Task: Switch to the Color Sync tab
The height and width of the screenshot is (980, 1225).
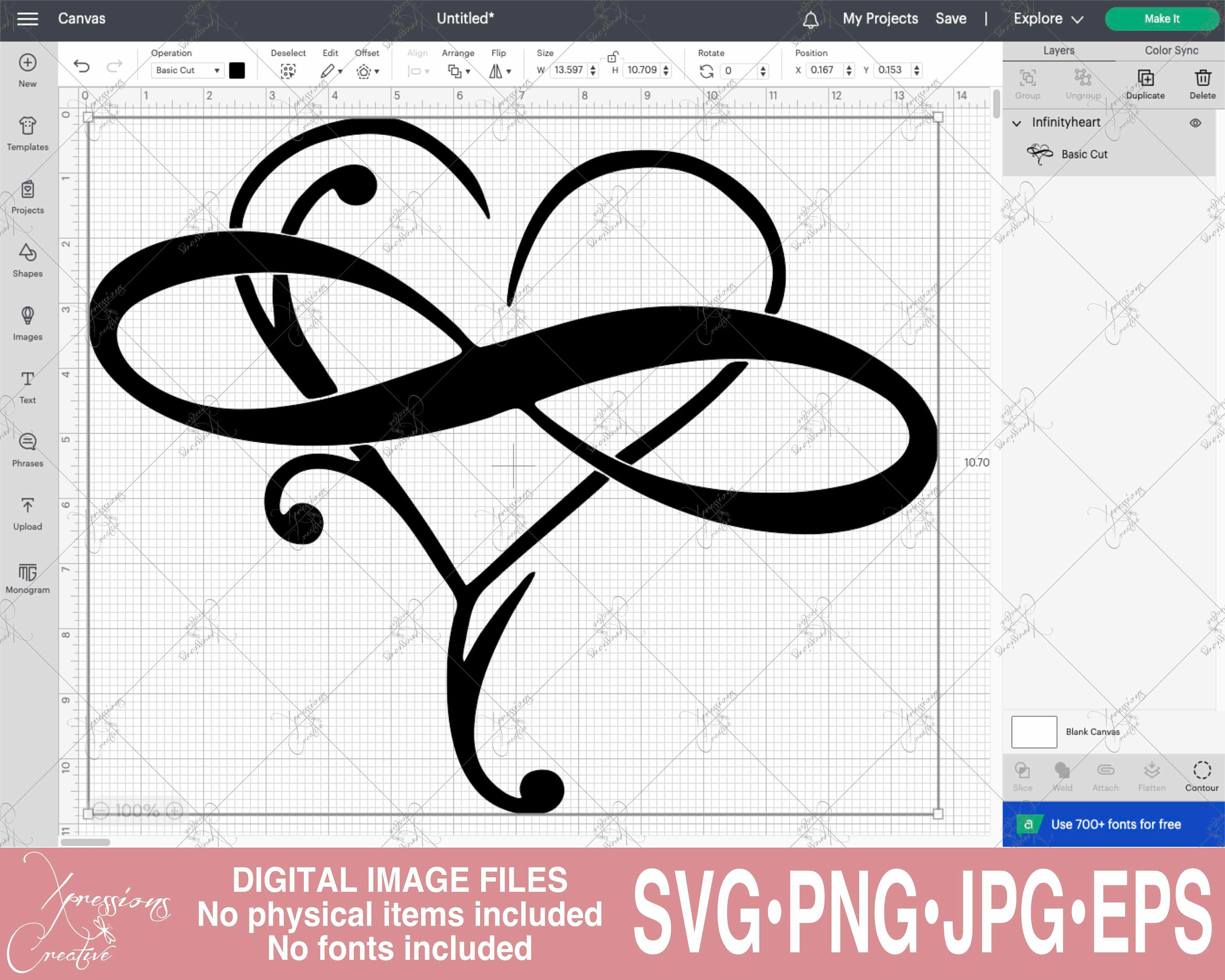Action: click(x=1170, y=50)
